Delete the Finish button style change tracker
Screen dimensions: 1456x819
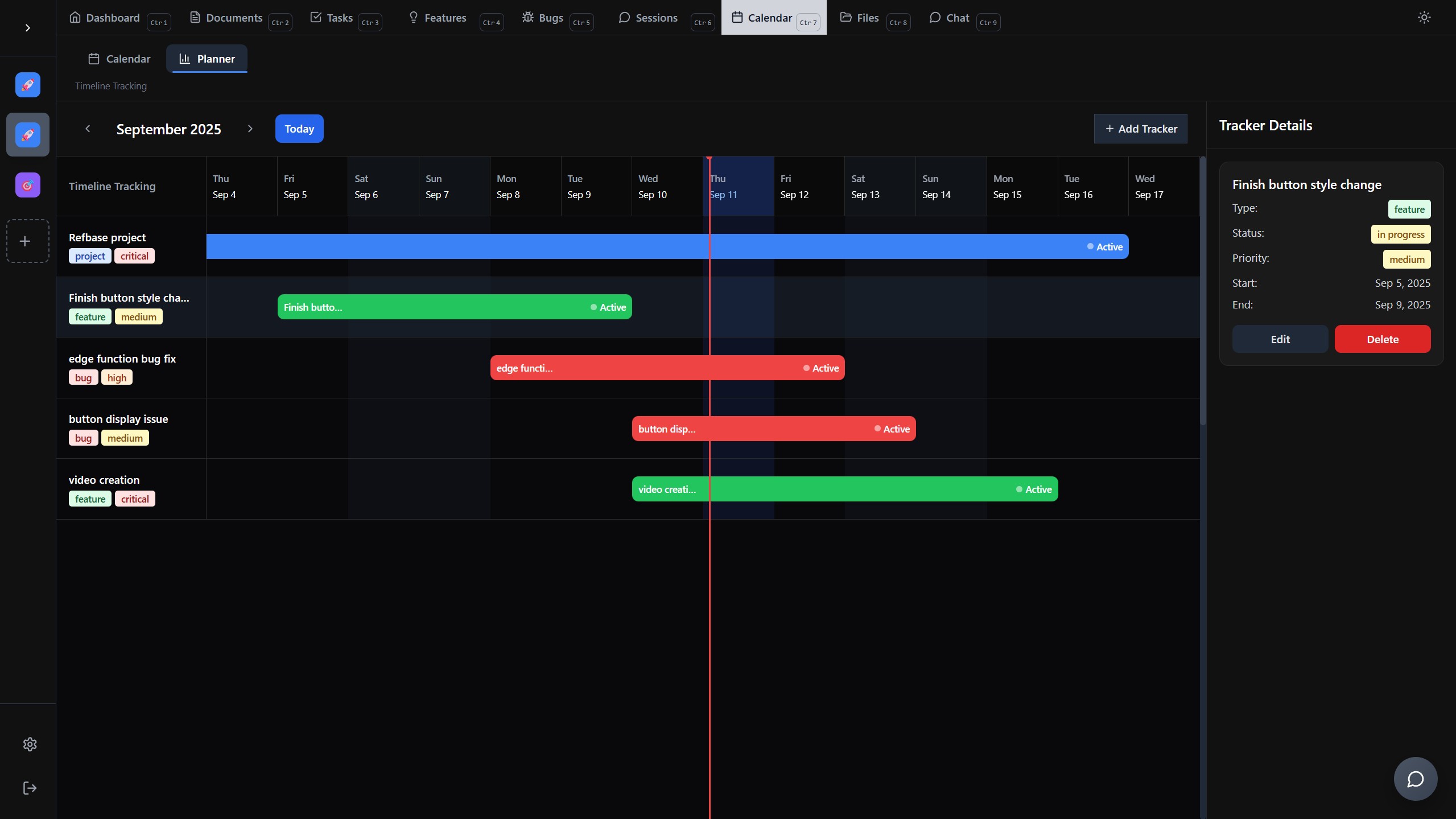tap(1382, 339)
